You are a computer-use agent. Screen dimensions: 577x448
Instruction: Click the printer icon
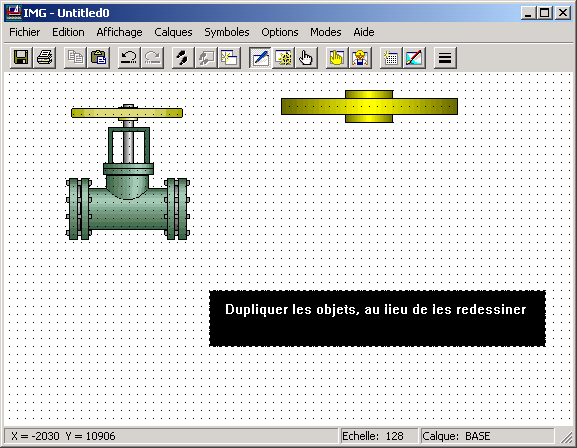45,58
